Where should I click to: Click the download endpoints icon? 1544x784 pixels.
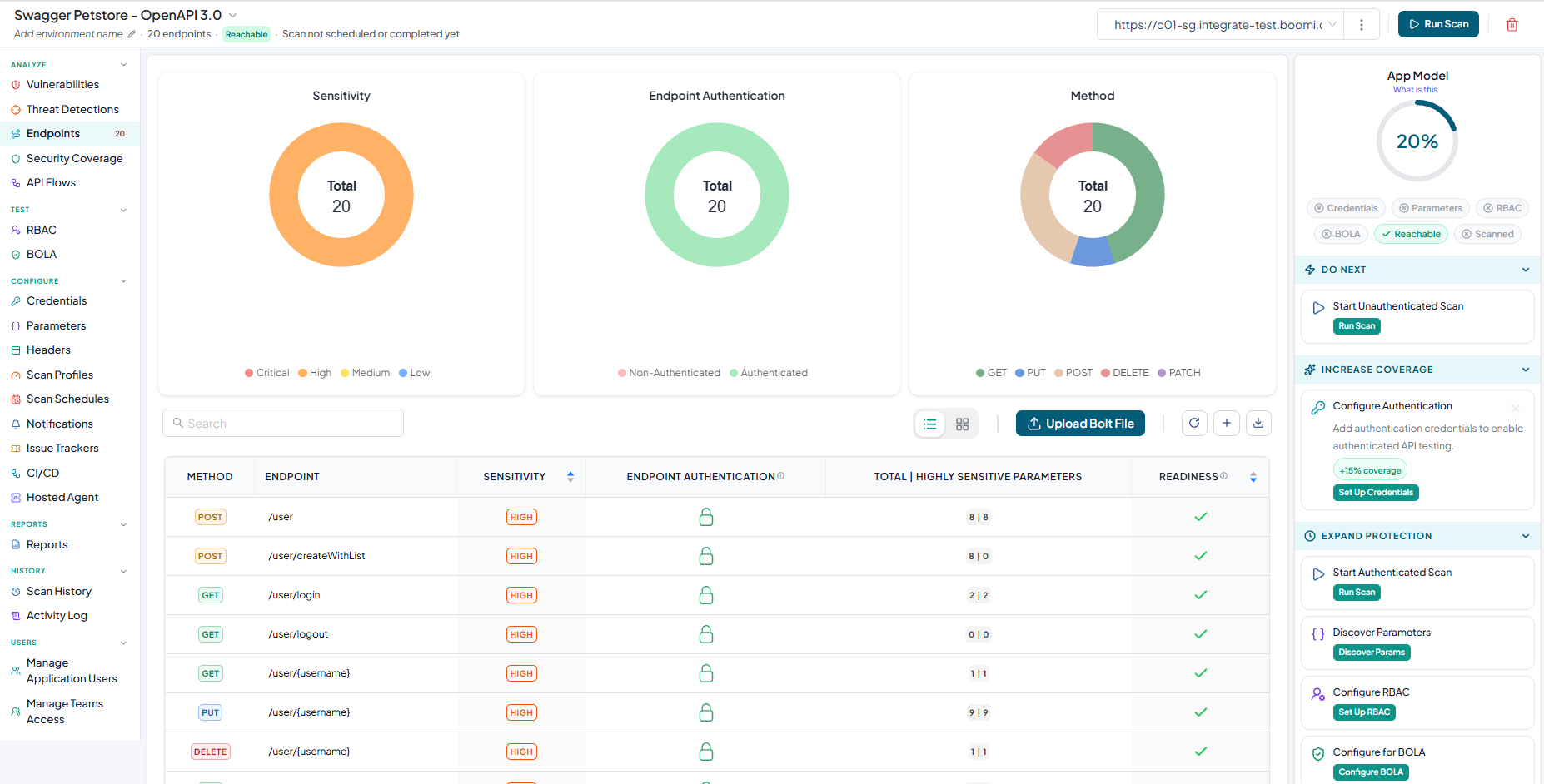(x=1258, y=423)
